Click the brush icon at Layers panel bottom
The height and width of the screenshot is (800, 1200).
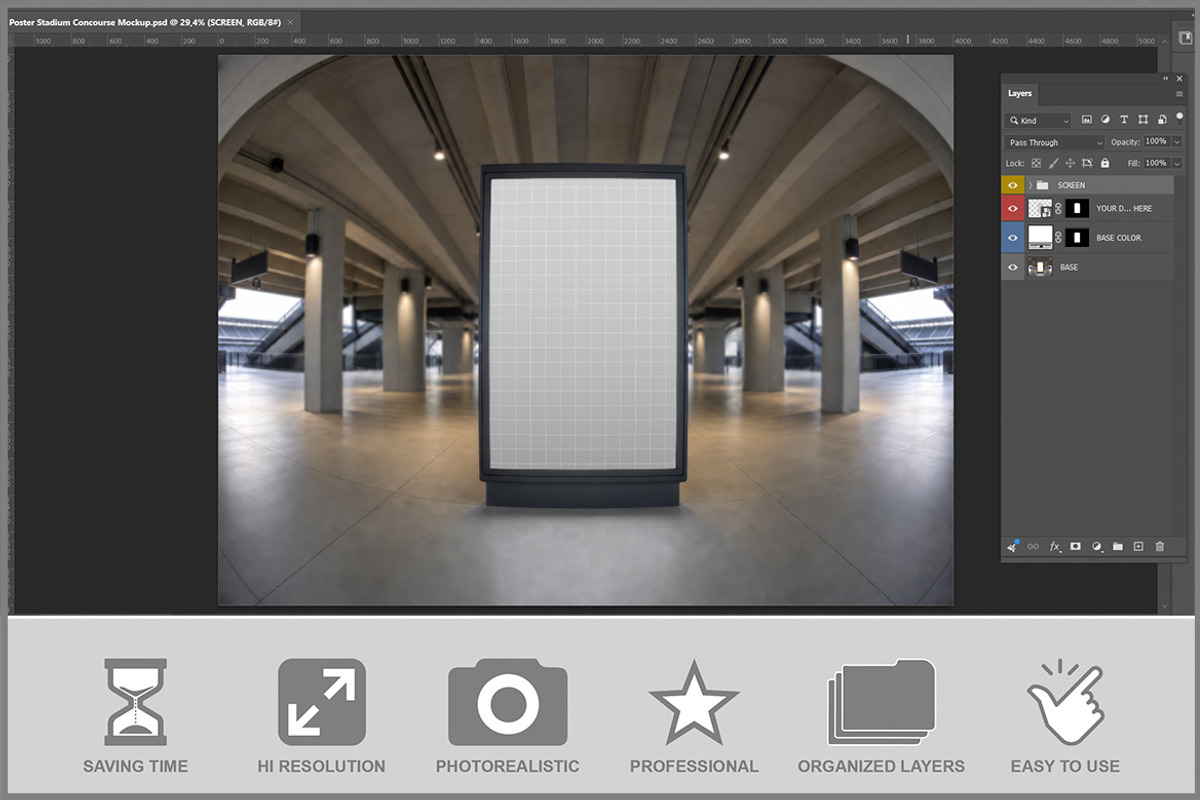[x=1013, y=546]
